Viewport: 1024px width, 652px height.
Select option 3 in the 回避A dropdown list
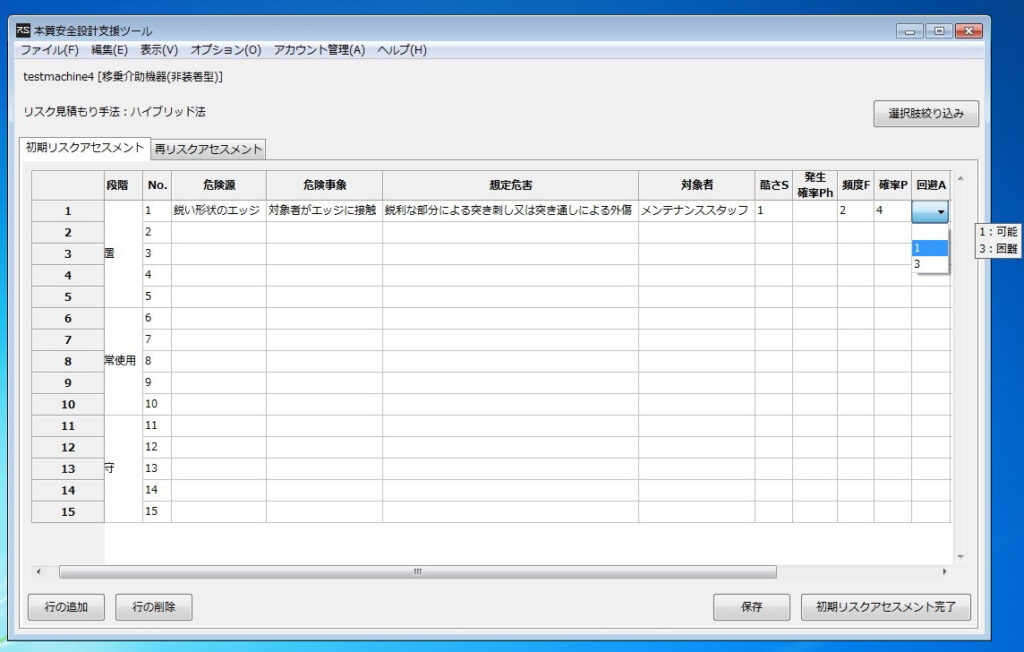(x=930, y=264)
